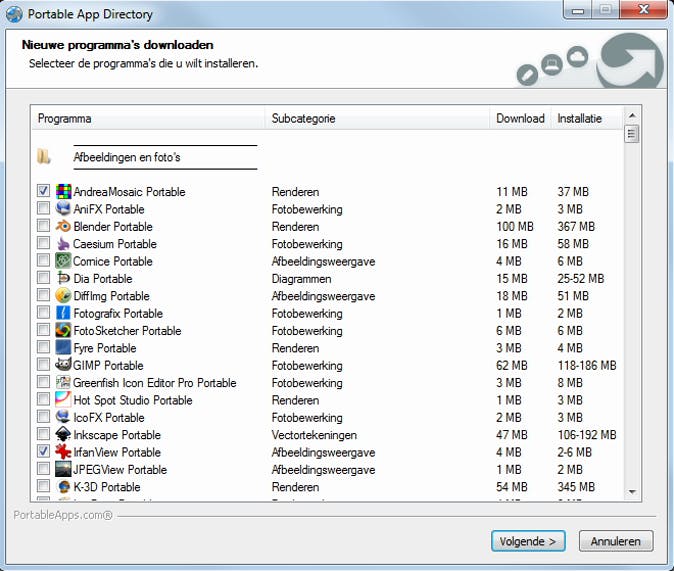Click the 118-186 MB install size
Image resolution: width=674 pixels, height=571 pixels.
tap(587, 365)
